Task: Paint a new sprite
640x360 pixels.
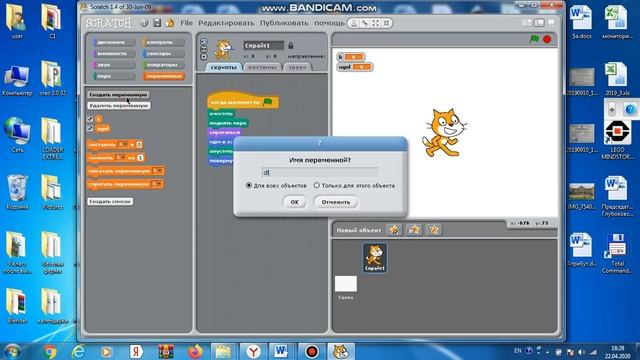Action: tap(394, 230)
